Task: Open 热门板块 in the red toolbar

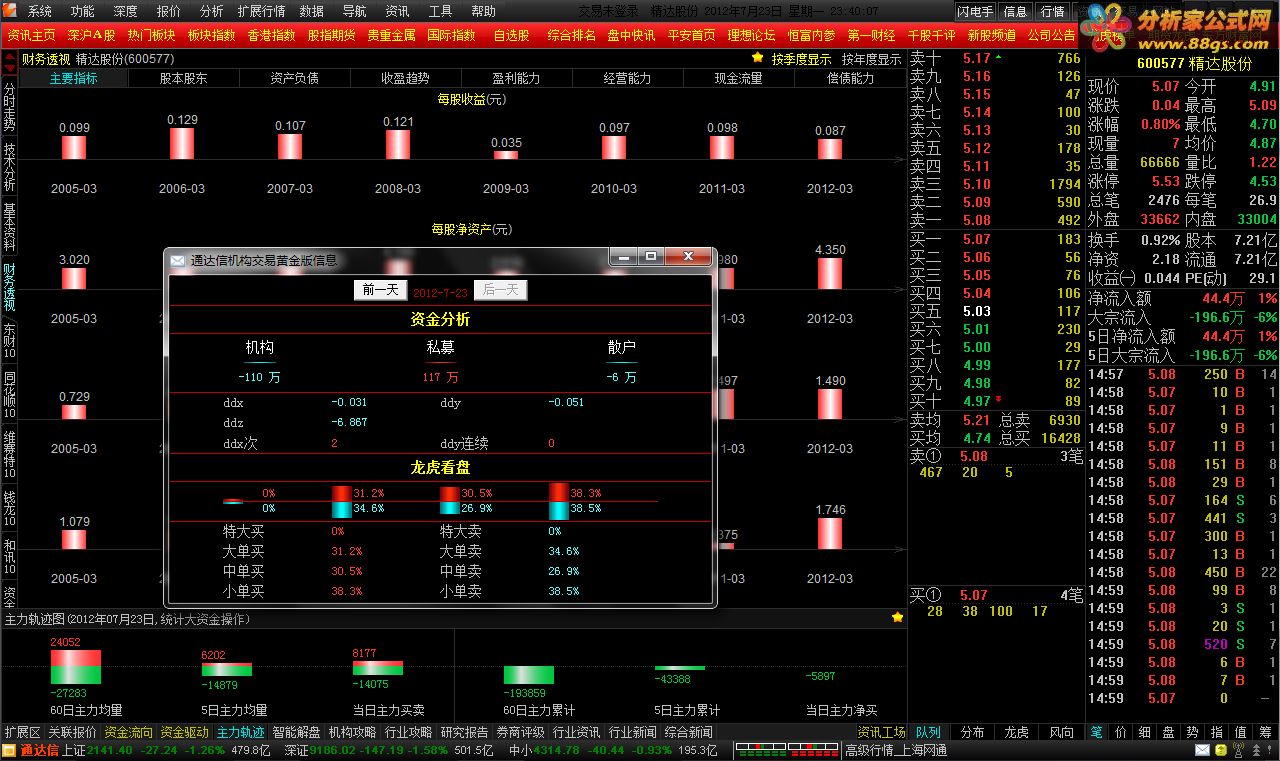Action: (x=151, y=35)
